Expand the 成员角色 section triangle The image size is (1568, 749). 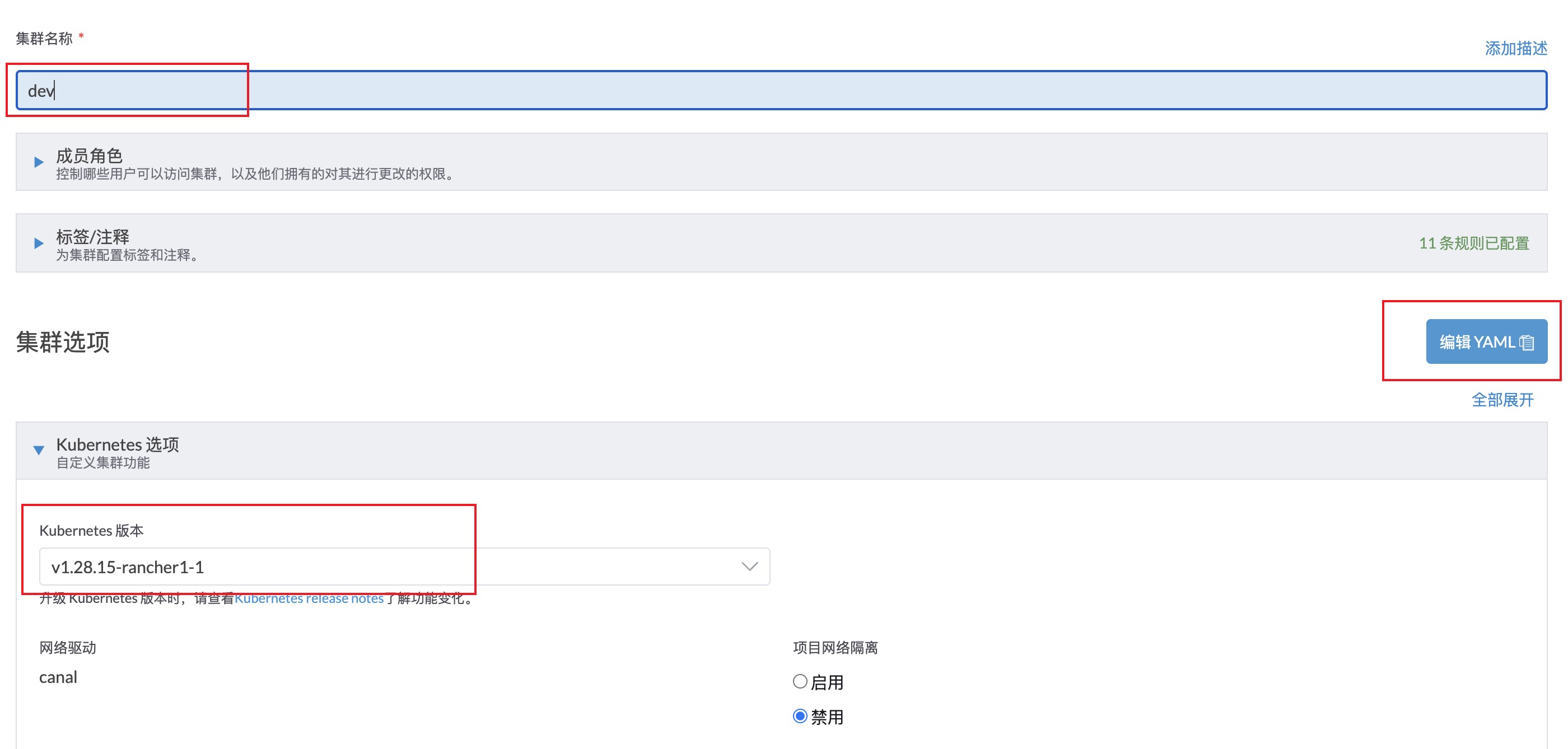click(x=38, y=162)
